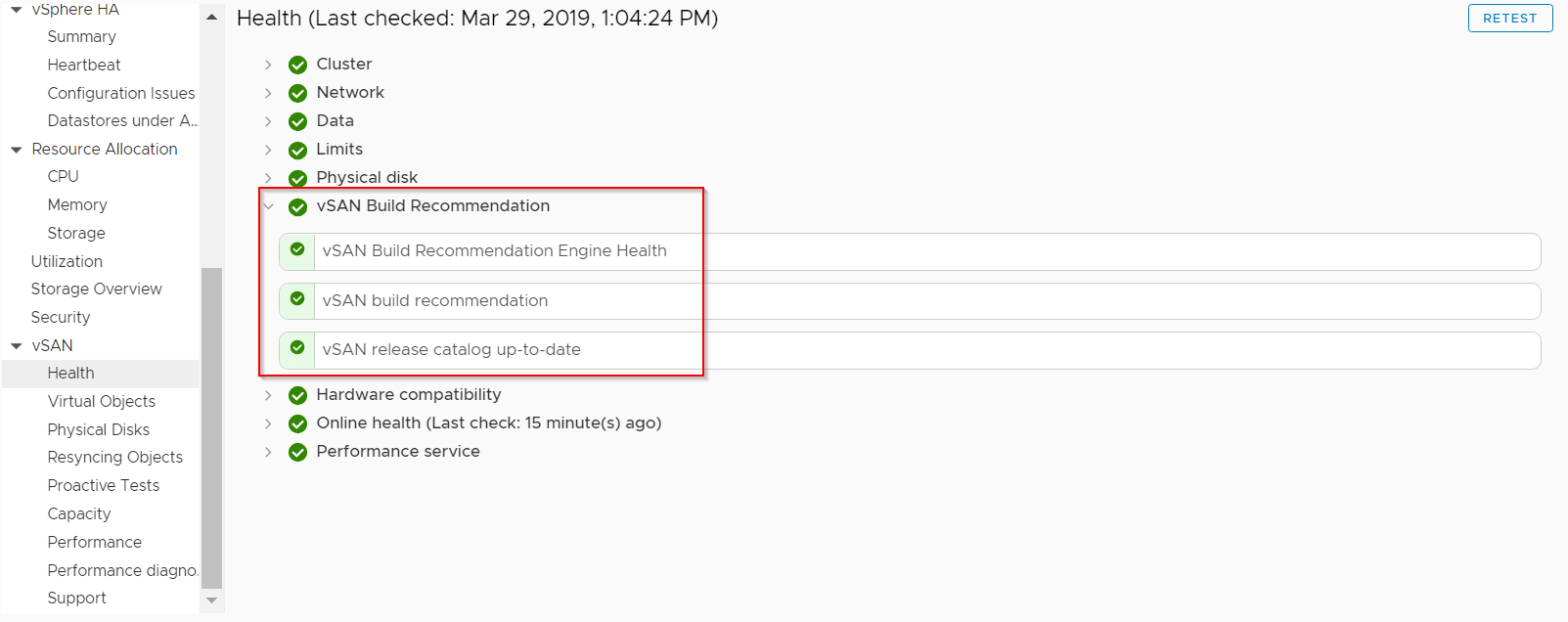The image size is (1568, 622).
Task: Open Resyncing Objects page
Action: tap(115, 457)
